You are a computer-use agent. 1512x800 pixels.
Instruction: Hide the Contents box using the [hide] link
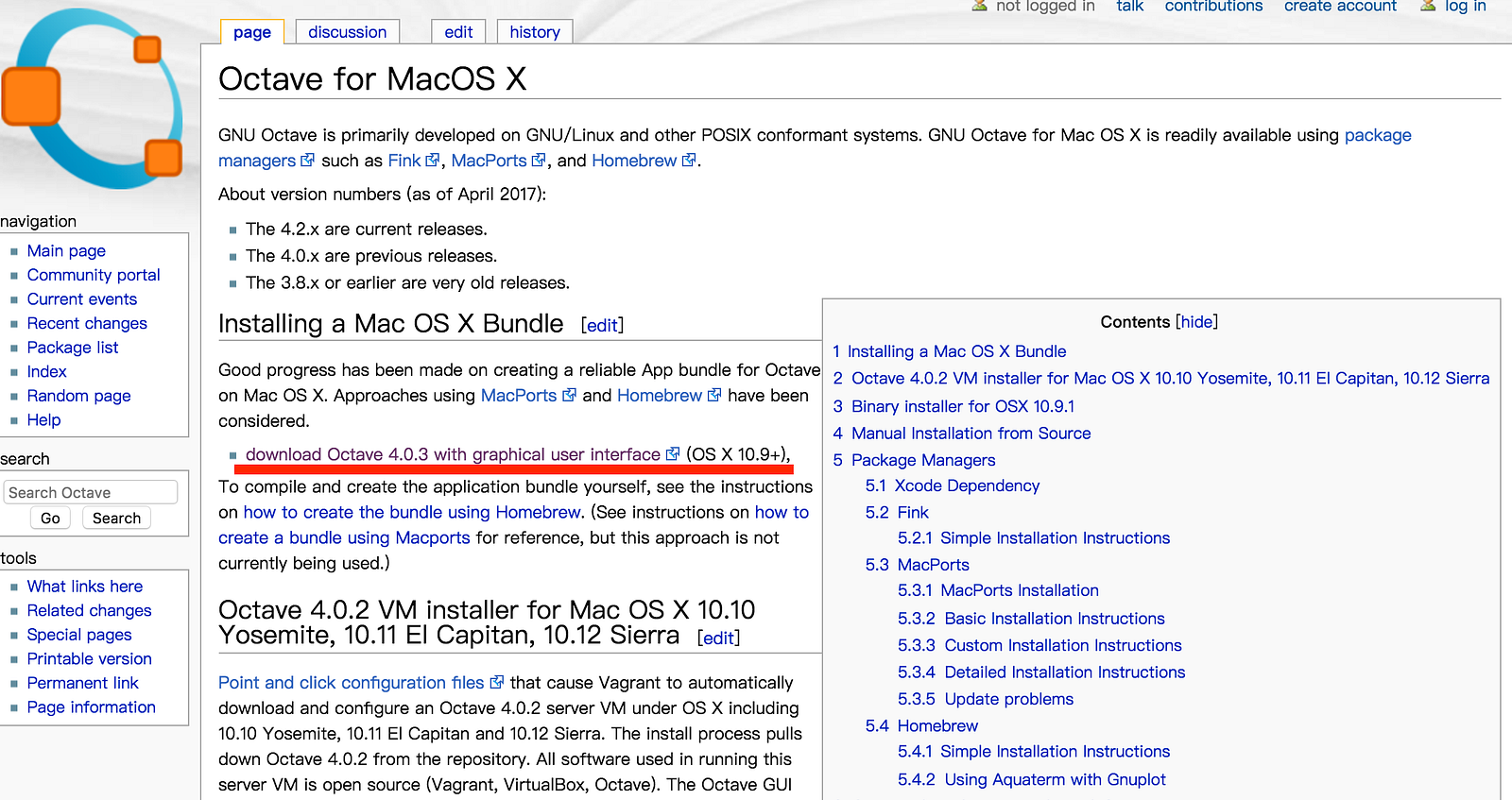click(x=1196, y=322)
